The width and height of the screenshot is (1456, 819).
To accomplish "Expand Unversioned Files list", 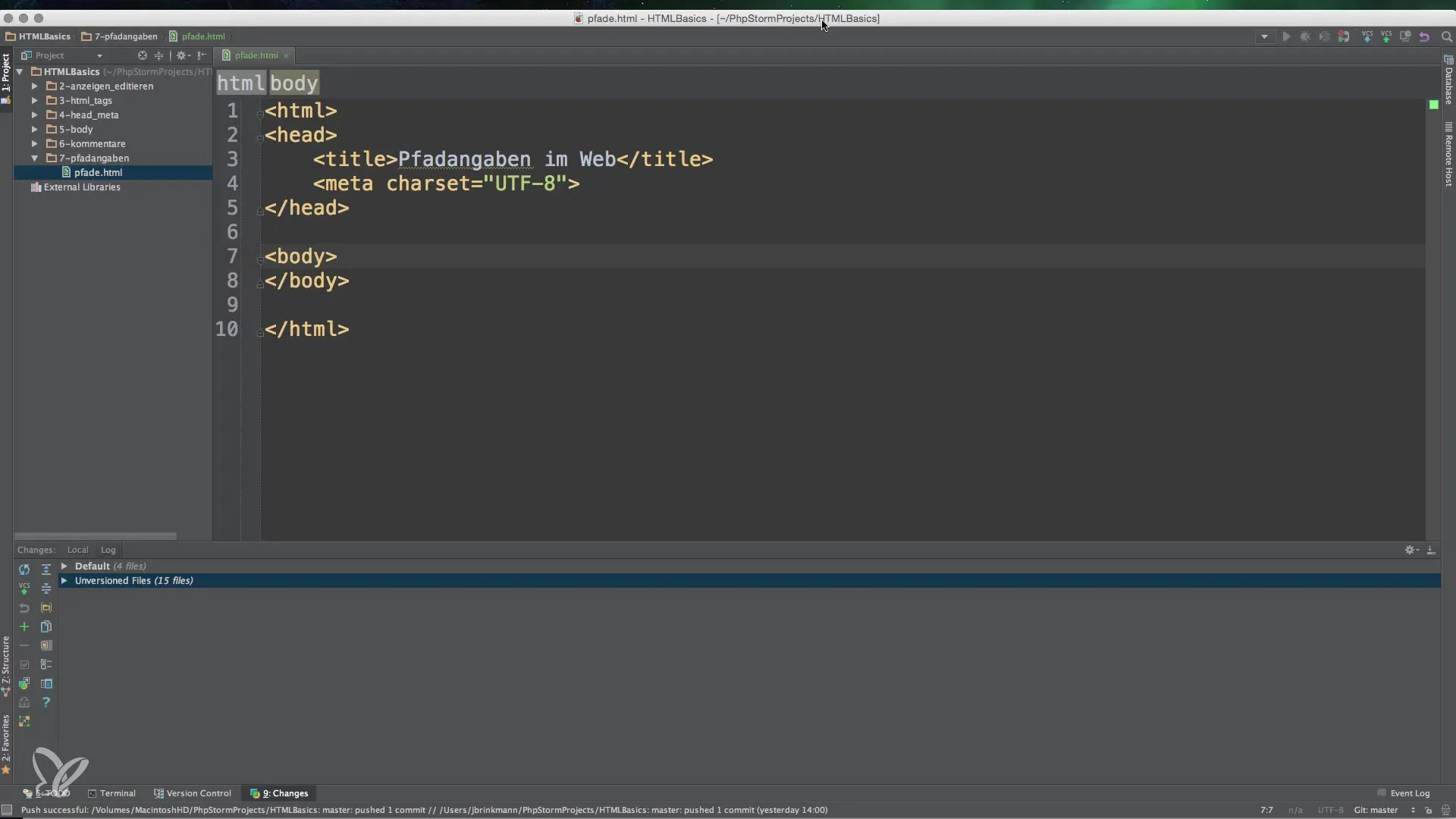I will coord(64,581).
